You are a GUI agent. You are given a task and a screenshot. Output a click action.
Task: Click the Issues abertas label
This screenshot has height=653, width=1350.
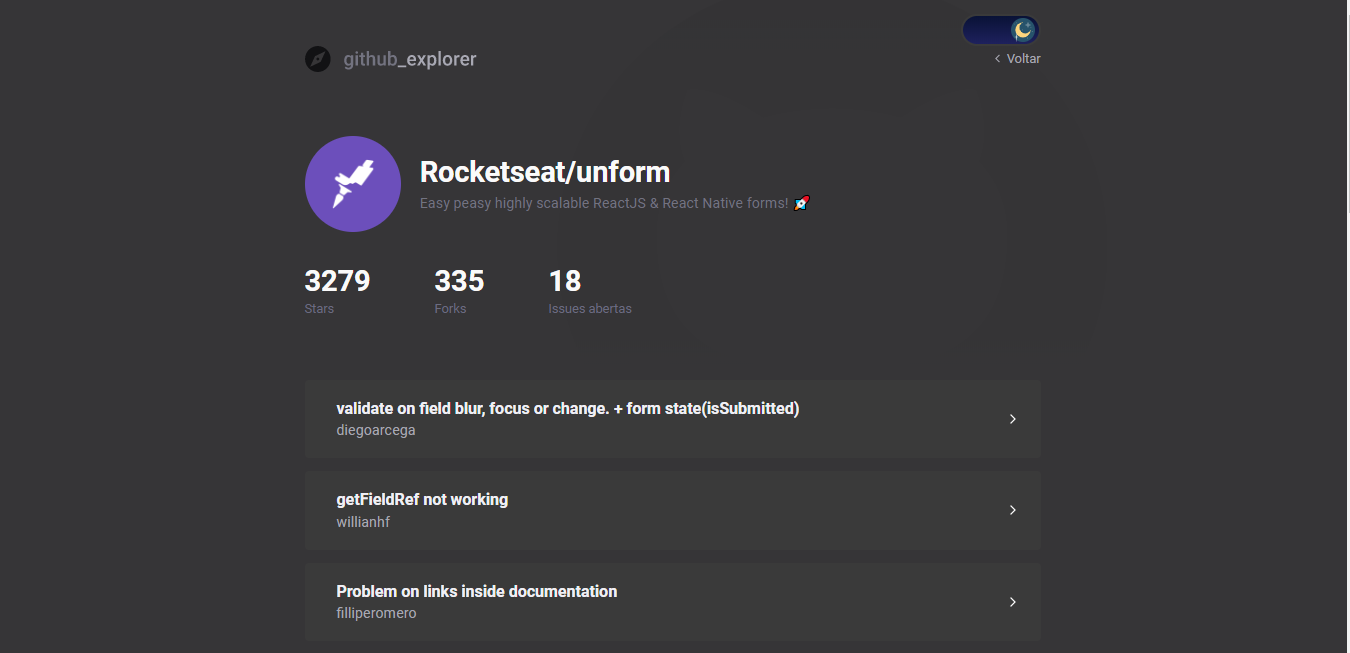point(590,309)
